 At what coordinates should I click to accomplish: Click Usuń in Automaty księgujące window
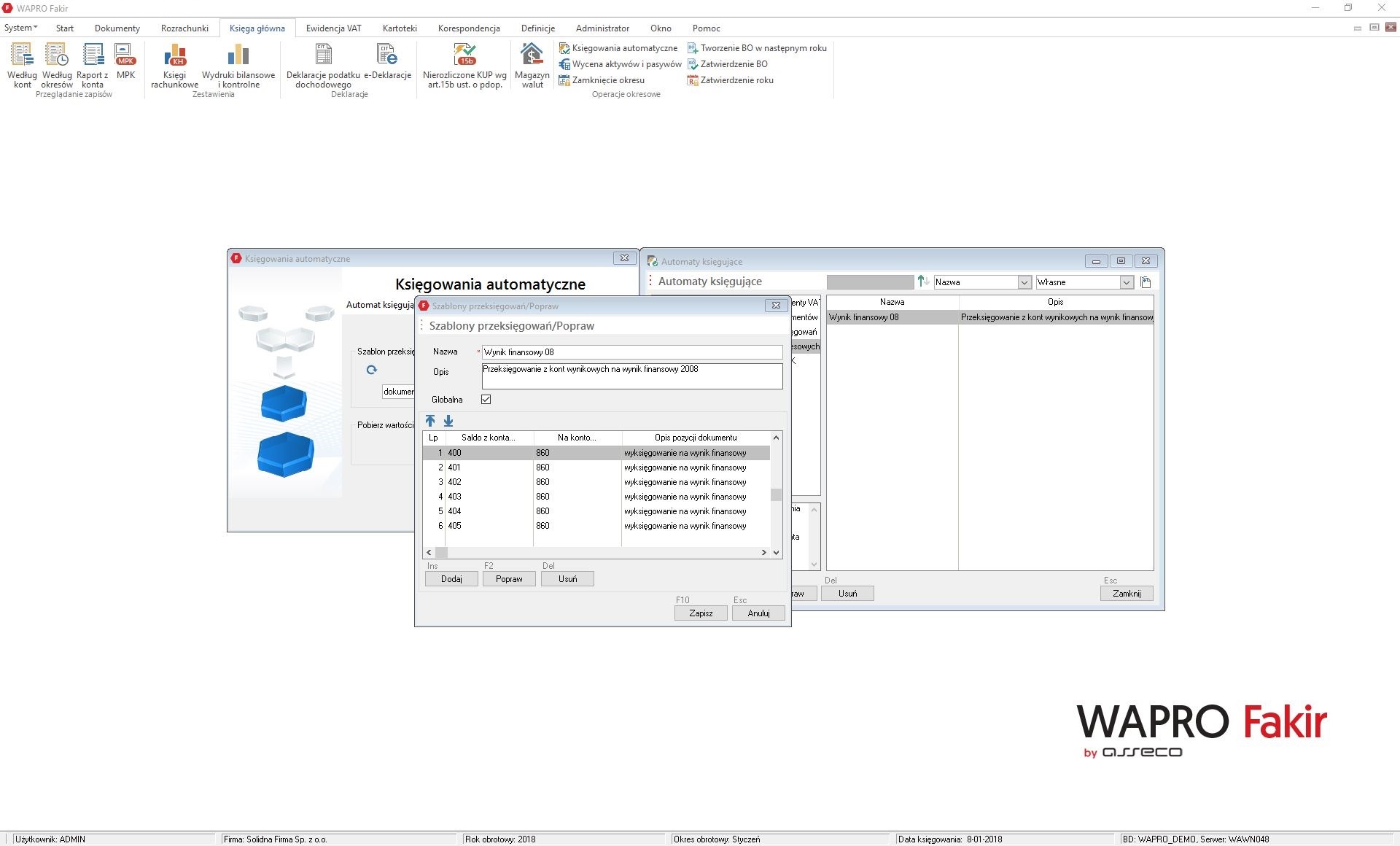(x=847, y=594)
